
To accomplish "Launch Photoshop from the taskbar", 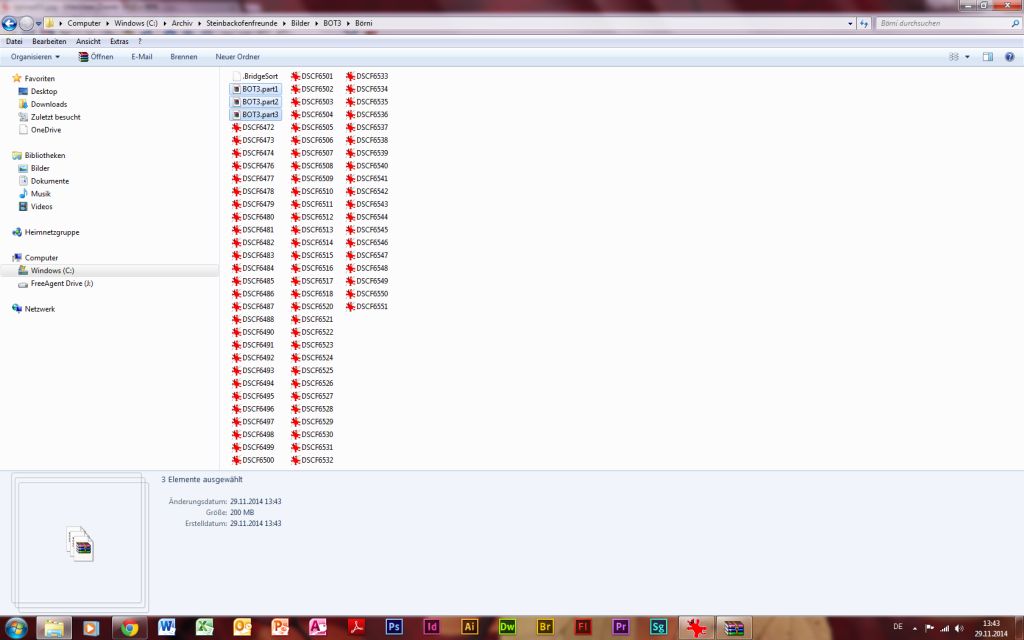I will pyautogui.click(x=394, y=627).
